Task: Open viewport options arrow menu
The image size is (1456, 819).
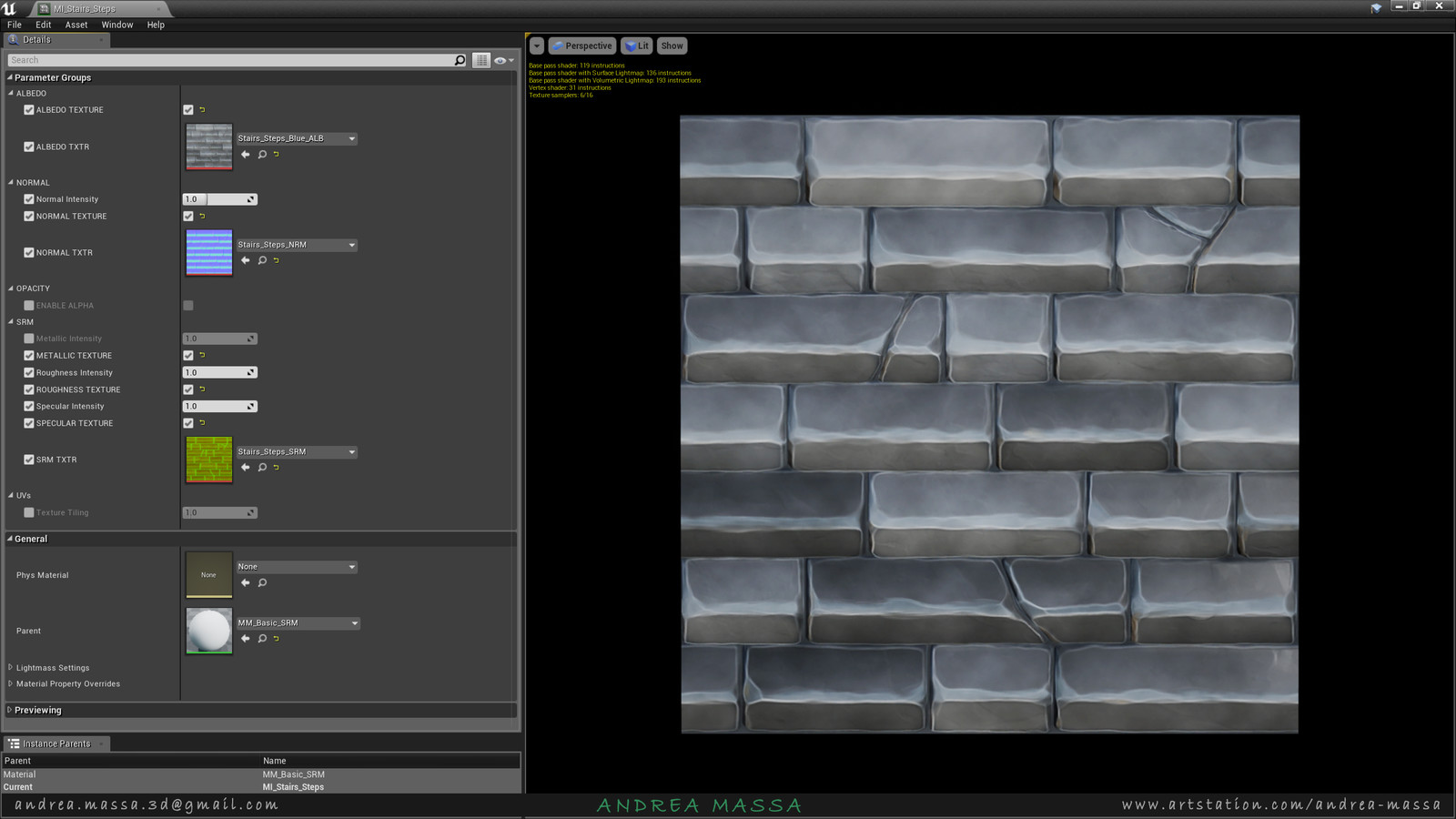Action: tap(537, 46)
